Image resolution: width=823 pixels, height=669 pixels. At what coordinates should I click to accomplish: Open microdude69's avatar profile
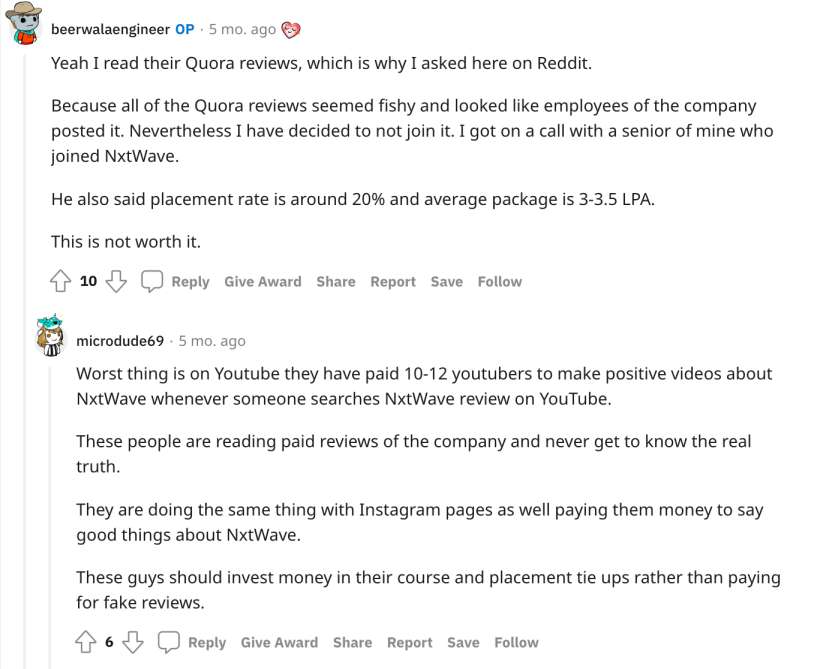point(52,338)
